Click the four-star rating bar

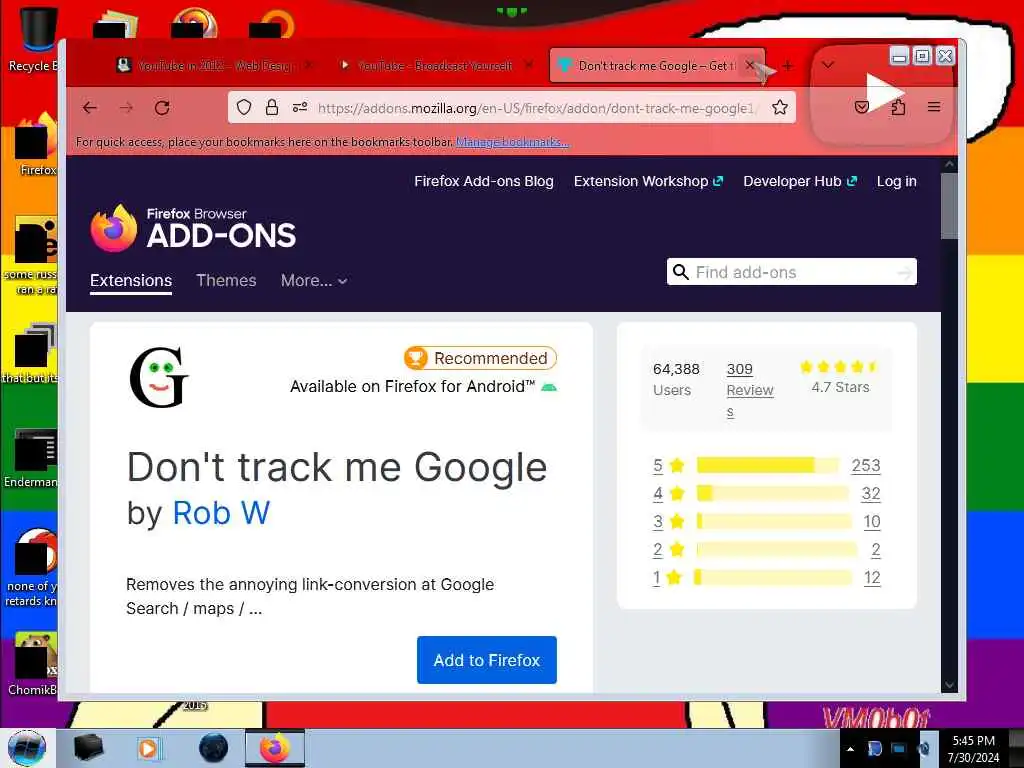[773, 493]
